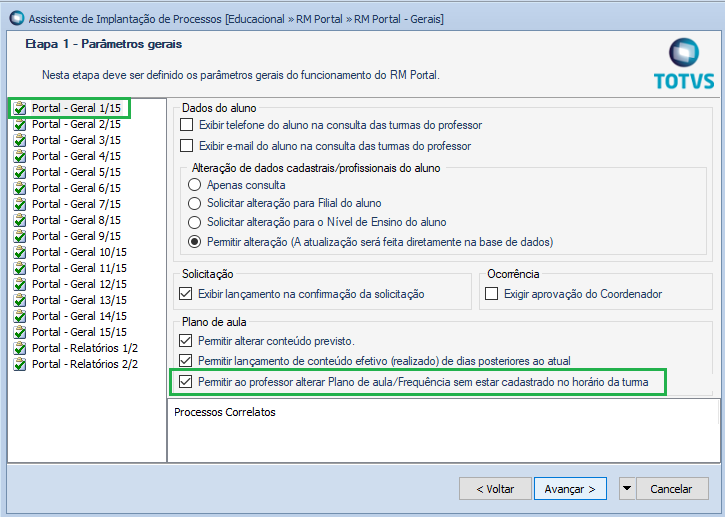Uncheck Exibir lançamento na confirmação da solicitação
This screenshot has width=725, height=517.
coord(185,294)
